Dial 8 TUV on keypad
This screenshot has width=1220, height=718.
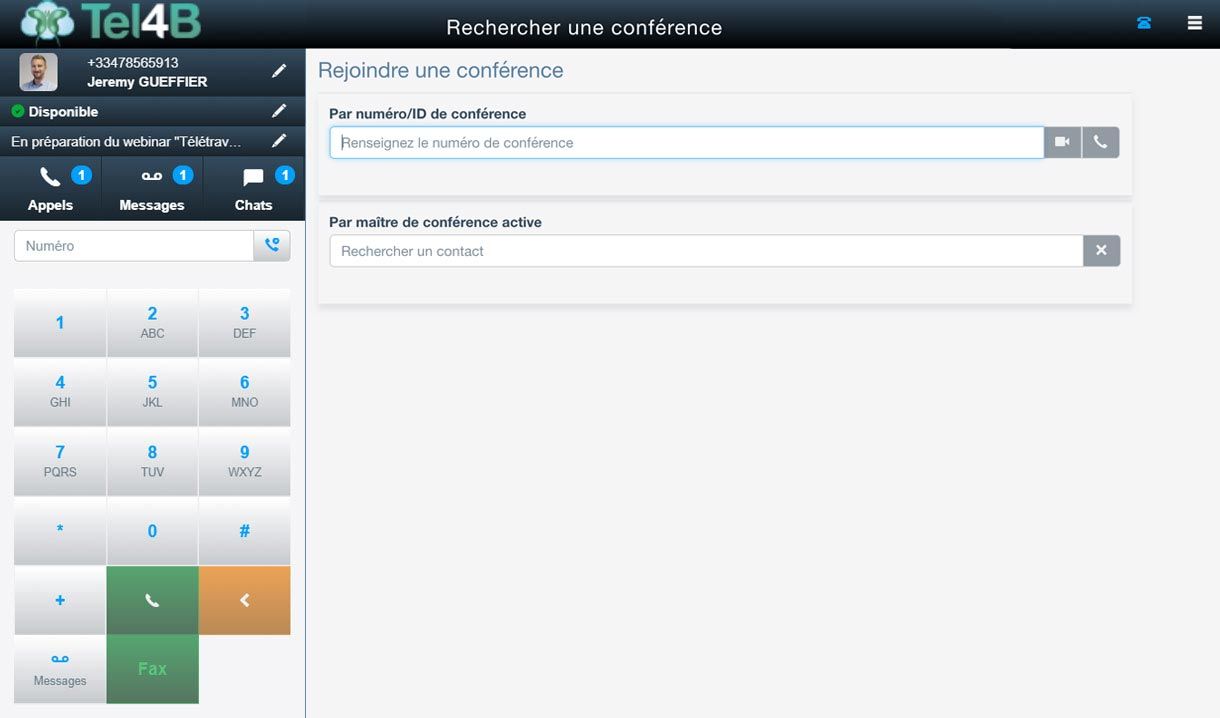point(152,461)
